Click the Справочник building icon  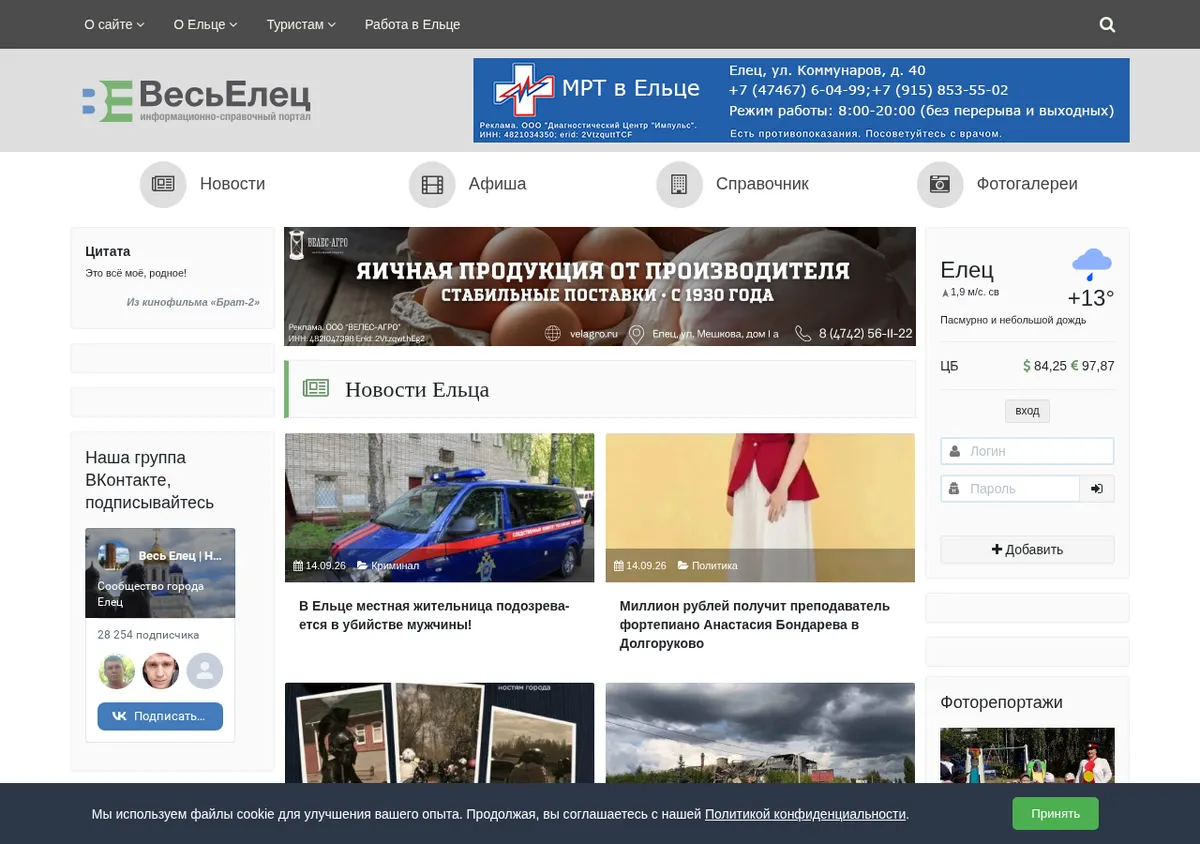(679, 184)
